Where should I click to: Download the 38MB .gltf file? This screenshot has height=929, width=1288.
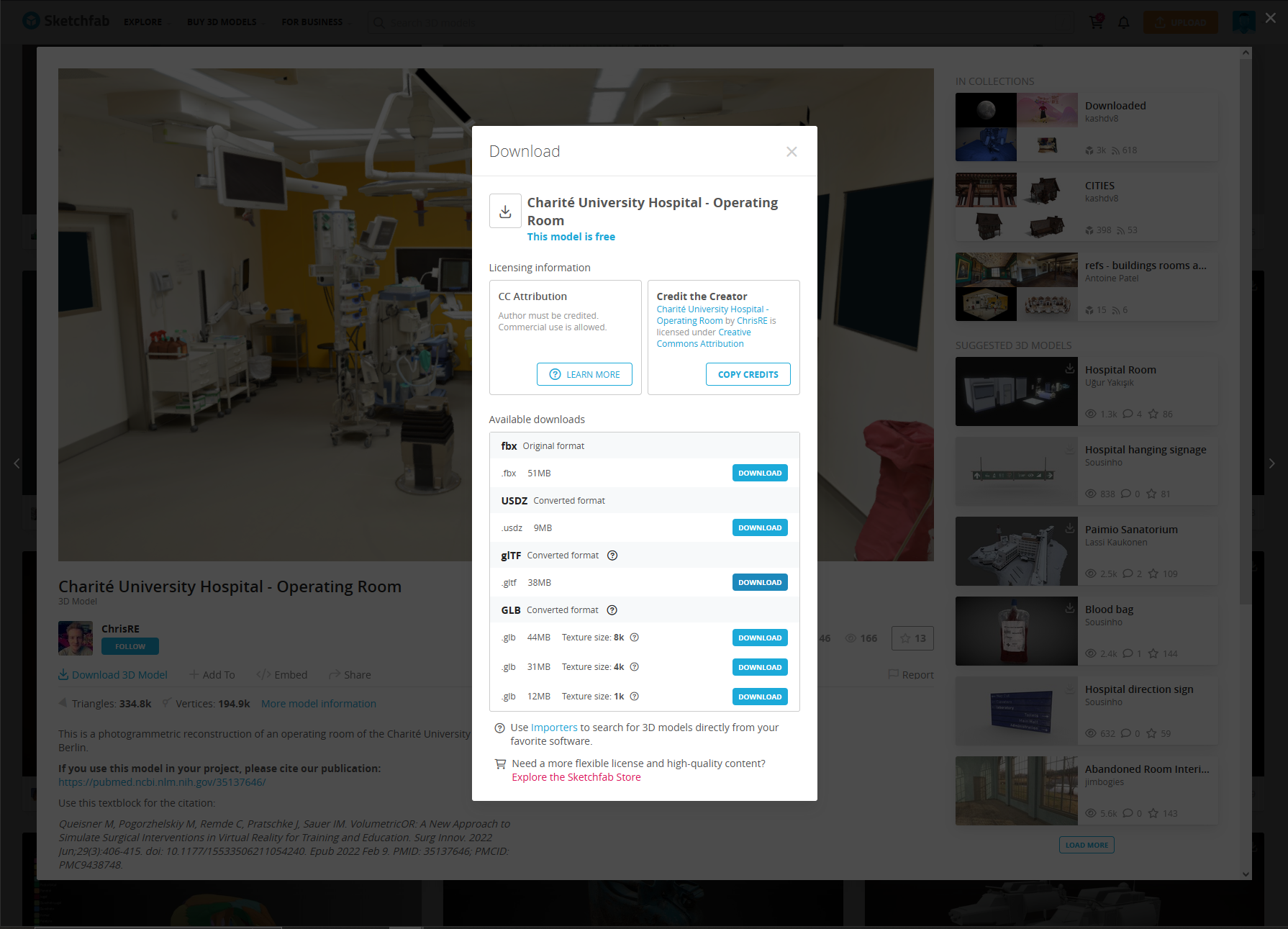760,582
